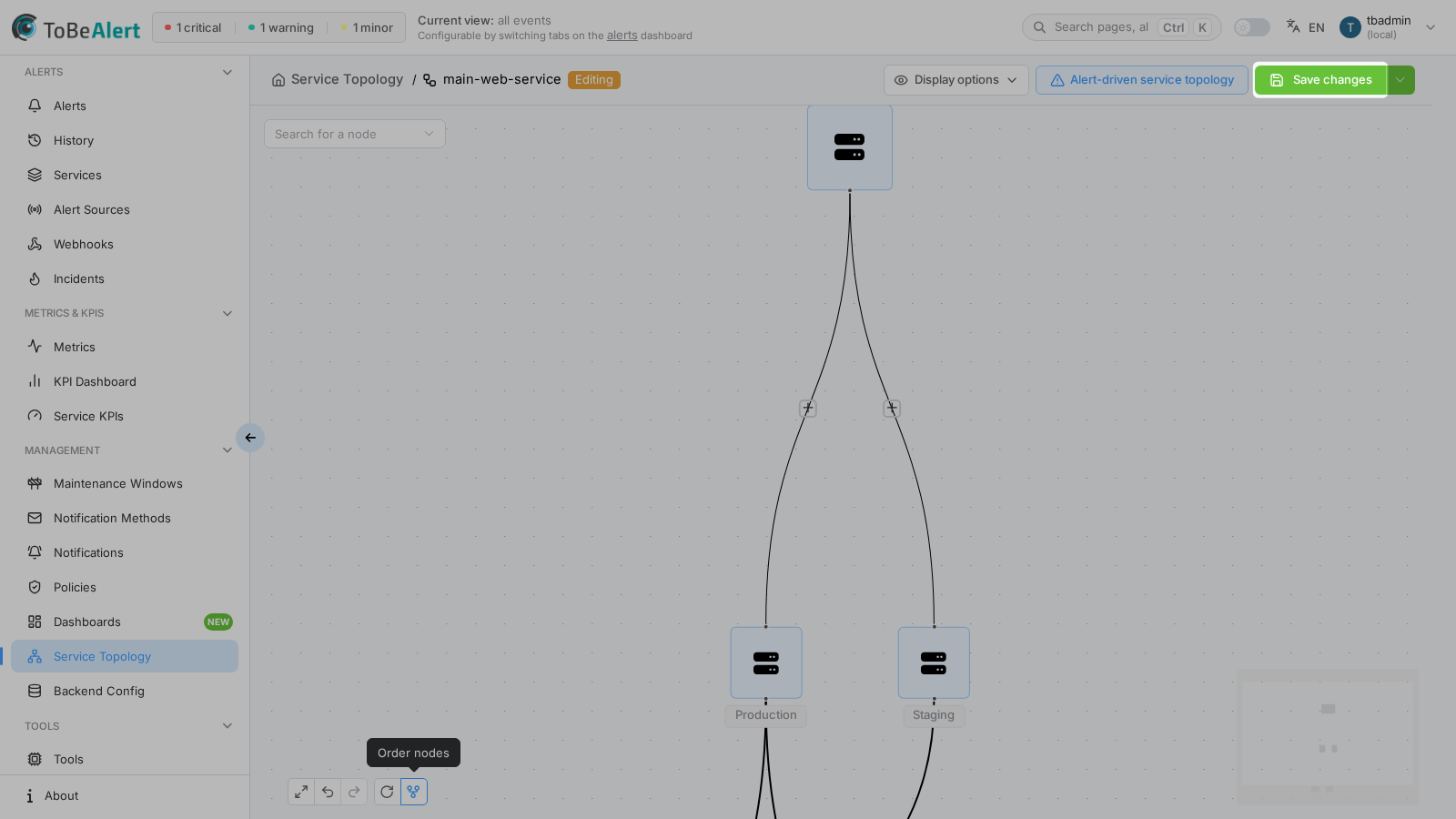Go to History page
Viewport: 1456px width, 819px height.
[125, 141]
